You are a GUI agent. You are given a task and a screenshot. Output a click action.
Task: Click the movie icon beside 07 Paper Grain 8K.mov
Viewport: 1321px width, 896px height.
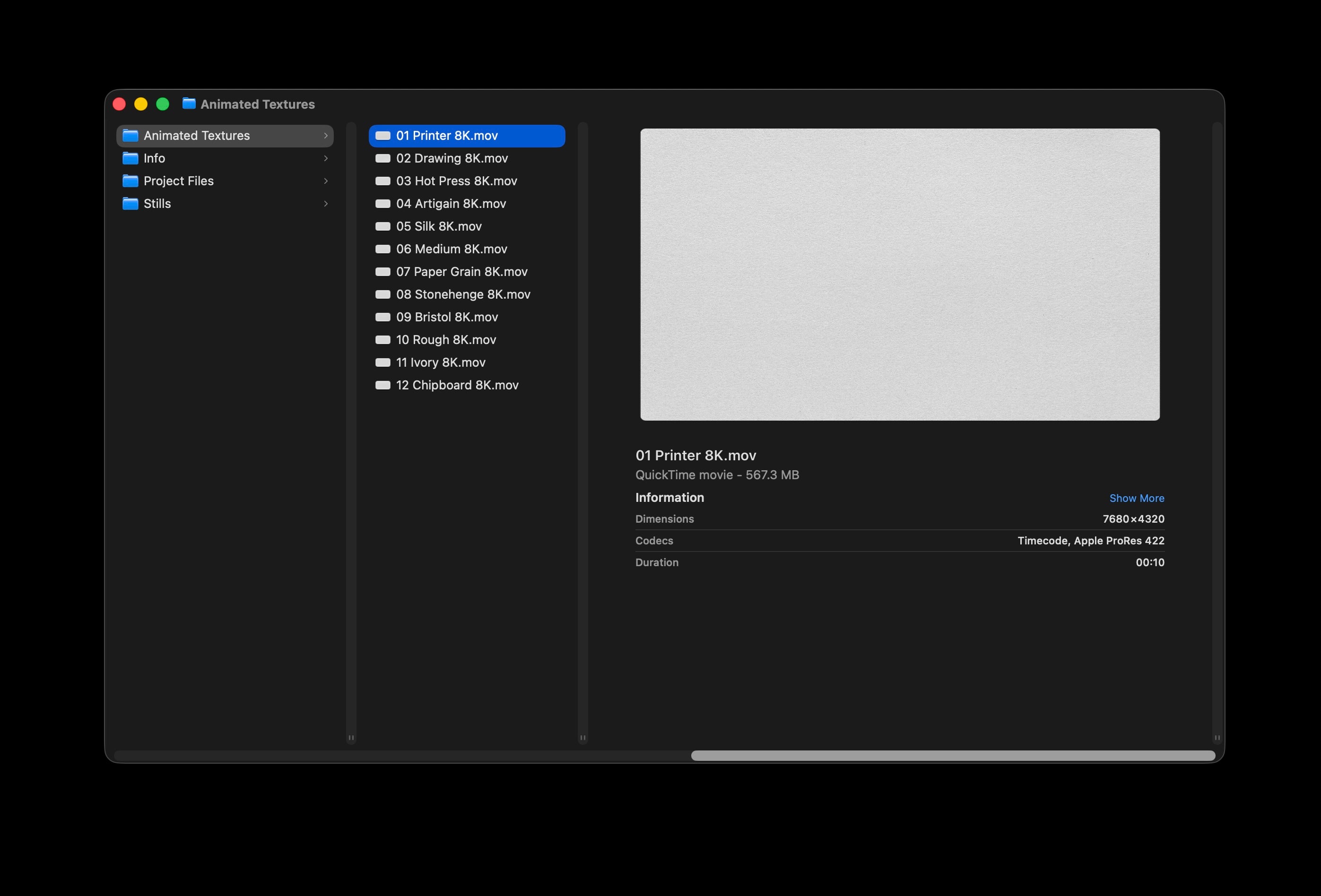[x=382, y=272]
